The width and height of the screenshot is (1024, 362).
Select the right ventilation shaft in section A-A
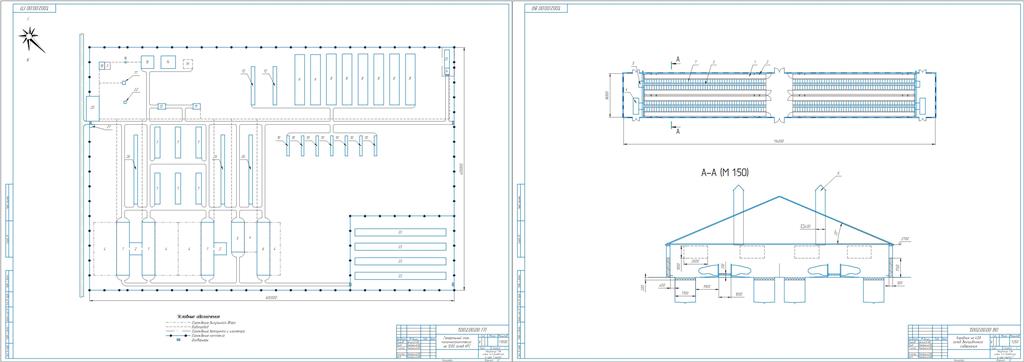[820, 214]
